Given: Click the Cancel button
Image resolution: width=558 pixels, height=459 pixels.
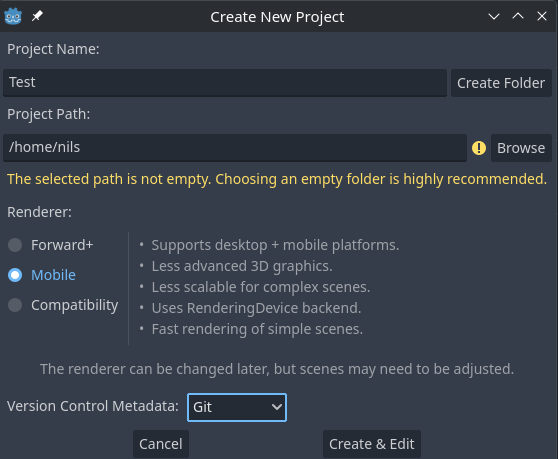Looking at the screenshot, I should (x=161, y=444).
